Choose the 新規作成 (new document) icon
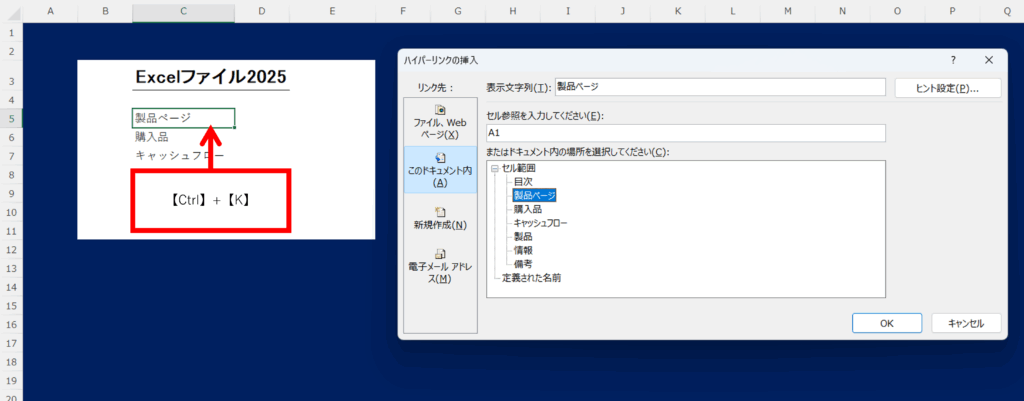This screenshot has height=401, width=1024. click(440, 212)
